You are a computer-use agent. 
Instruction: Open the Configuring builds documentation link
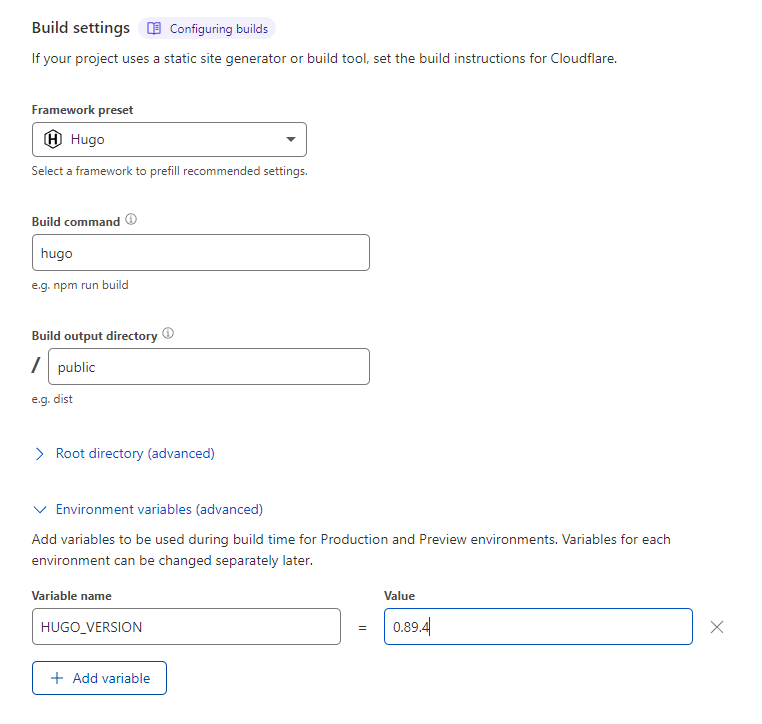218,29
